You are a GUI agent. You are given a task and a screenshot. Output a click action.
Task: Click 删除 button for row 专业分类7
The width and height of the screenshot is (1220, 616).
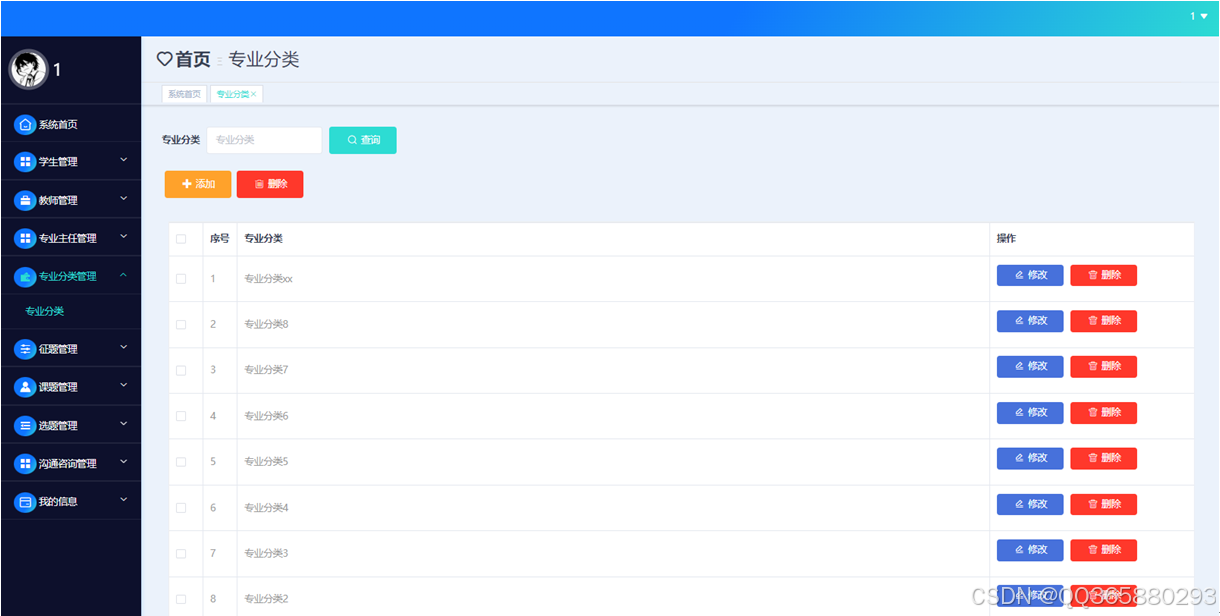tap(1104, 367)
